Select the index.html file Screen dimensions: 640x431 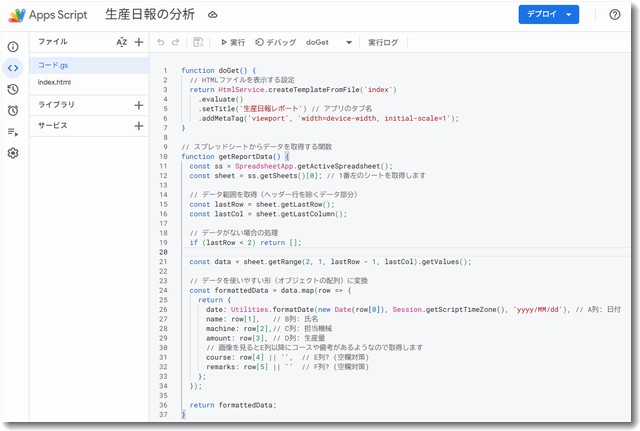click(x=55, y=82)
